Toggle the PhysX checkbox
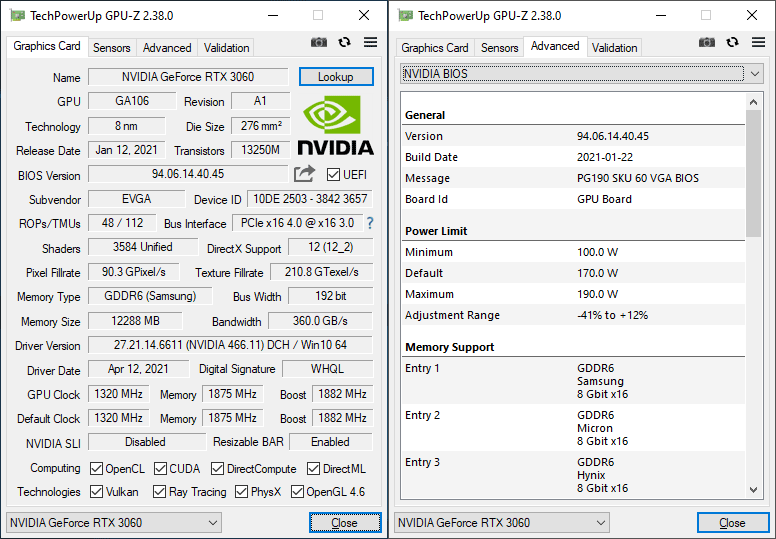 point(242,491)
